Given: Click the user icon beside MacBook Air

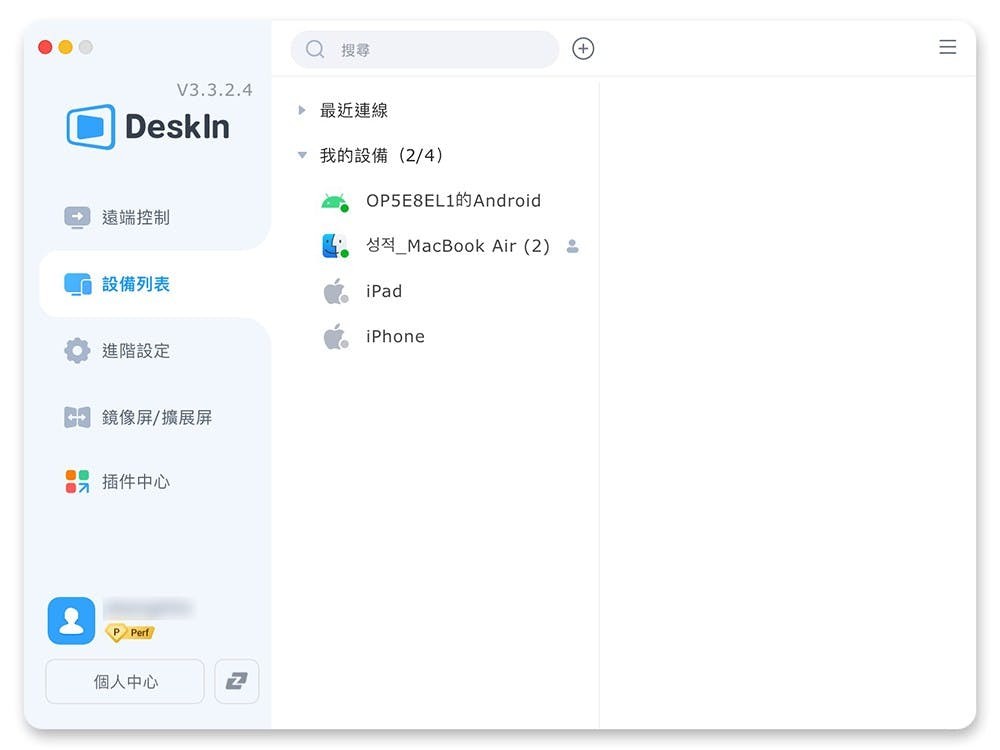Looking at the screenshot, I should pyautogui.click(x=573, y=246).
